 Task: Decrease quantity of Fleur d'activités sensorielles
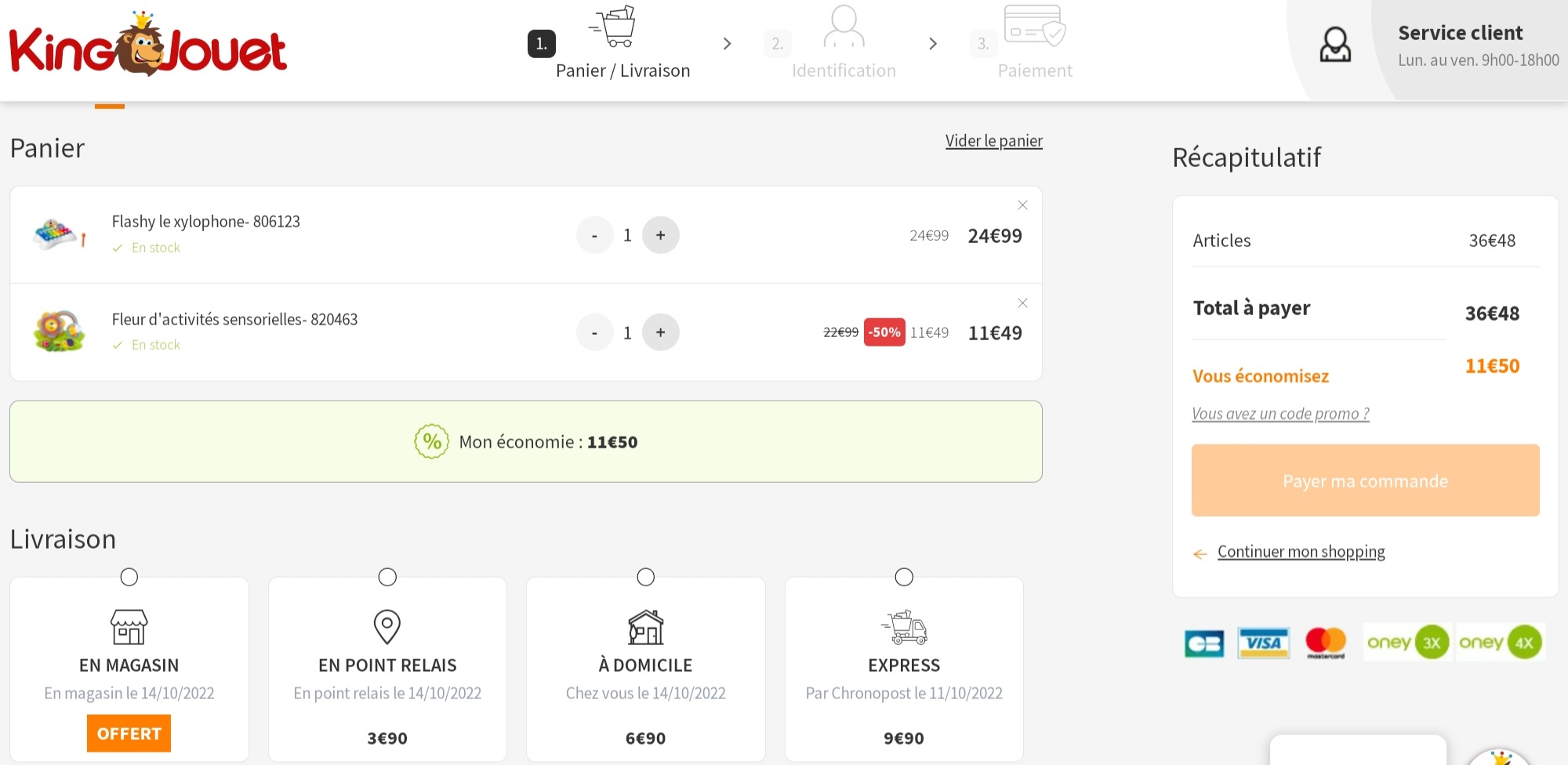tap(594, 332)
